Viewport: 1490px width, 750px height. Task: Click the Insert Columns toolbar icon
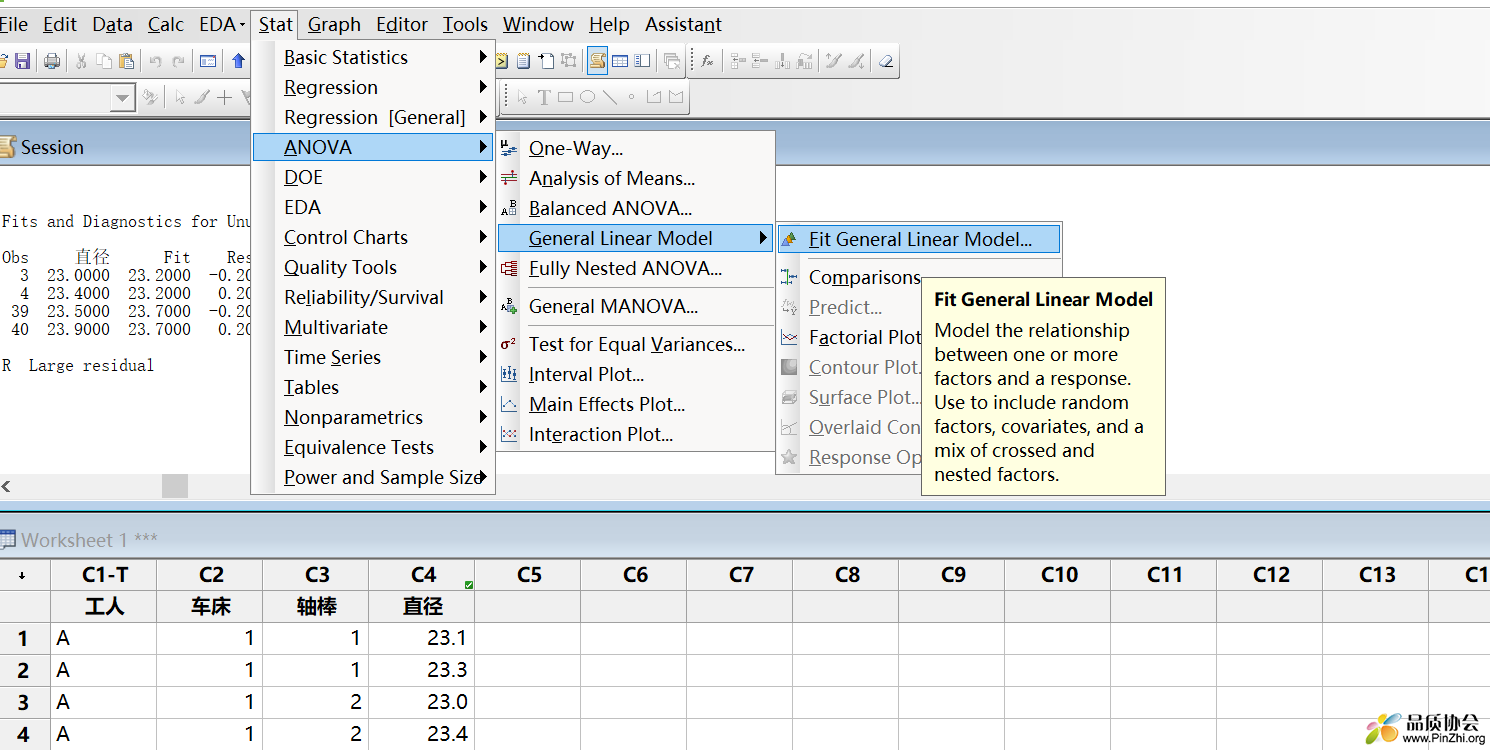(782, 61)
